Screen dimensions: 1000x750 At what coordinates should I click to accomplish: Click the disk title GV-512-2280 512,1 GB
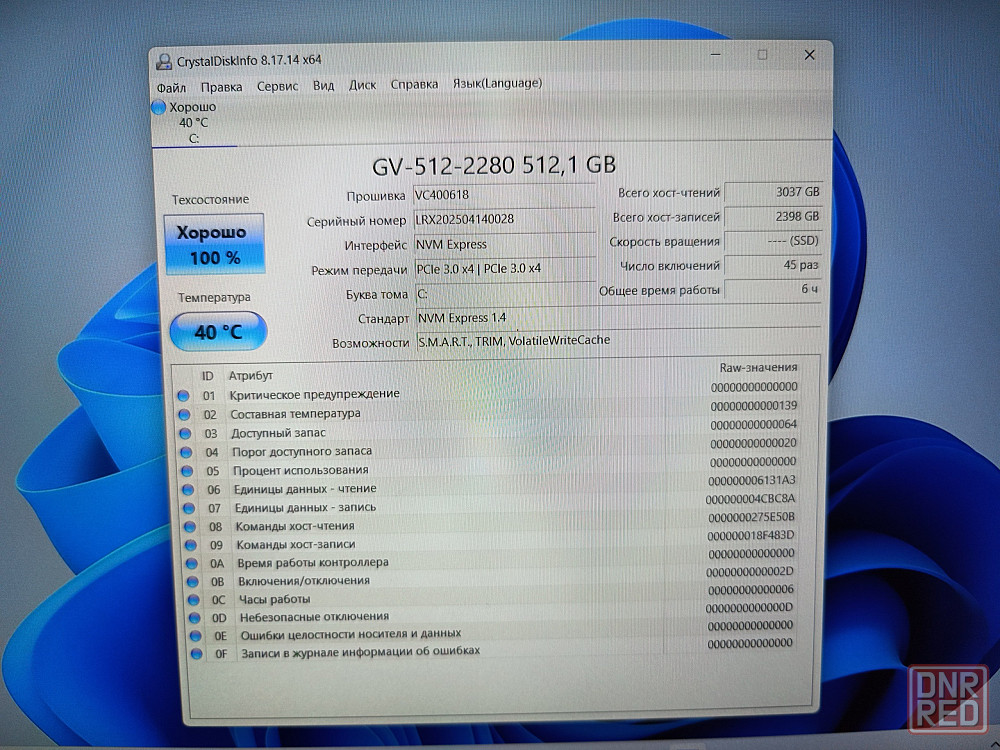(x=494, y=166)
